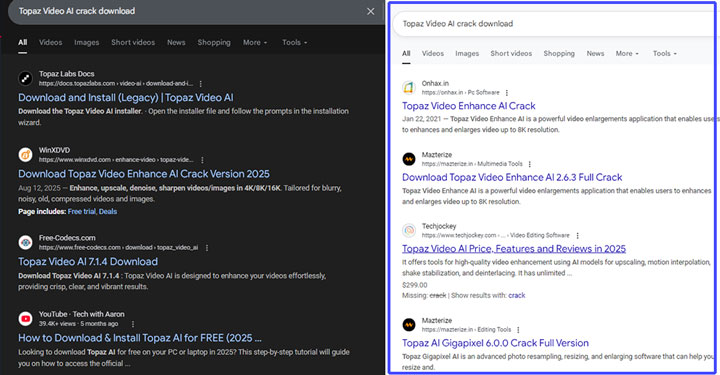Click the mazterize.in Editing Tools breadcrumb
This screenshot has width=720, height=375.
[467, 330]
